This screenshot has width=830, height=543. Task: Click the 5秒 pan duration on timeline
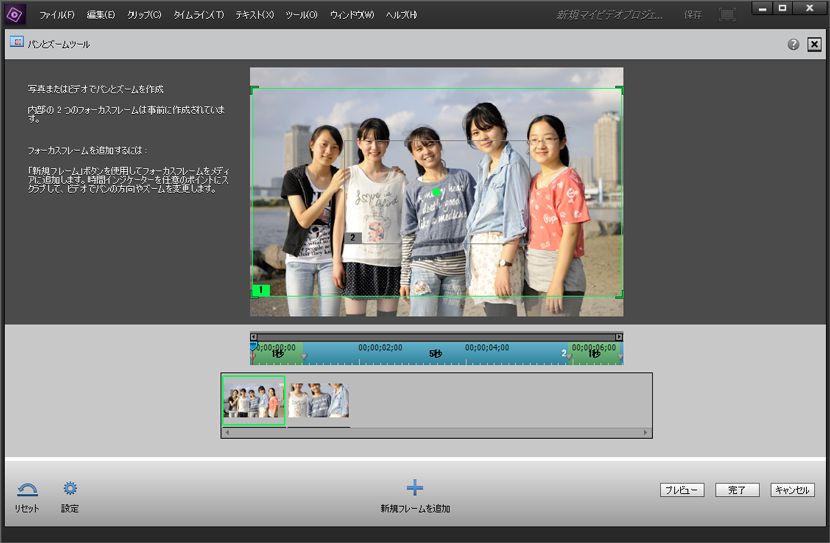435,354
